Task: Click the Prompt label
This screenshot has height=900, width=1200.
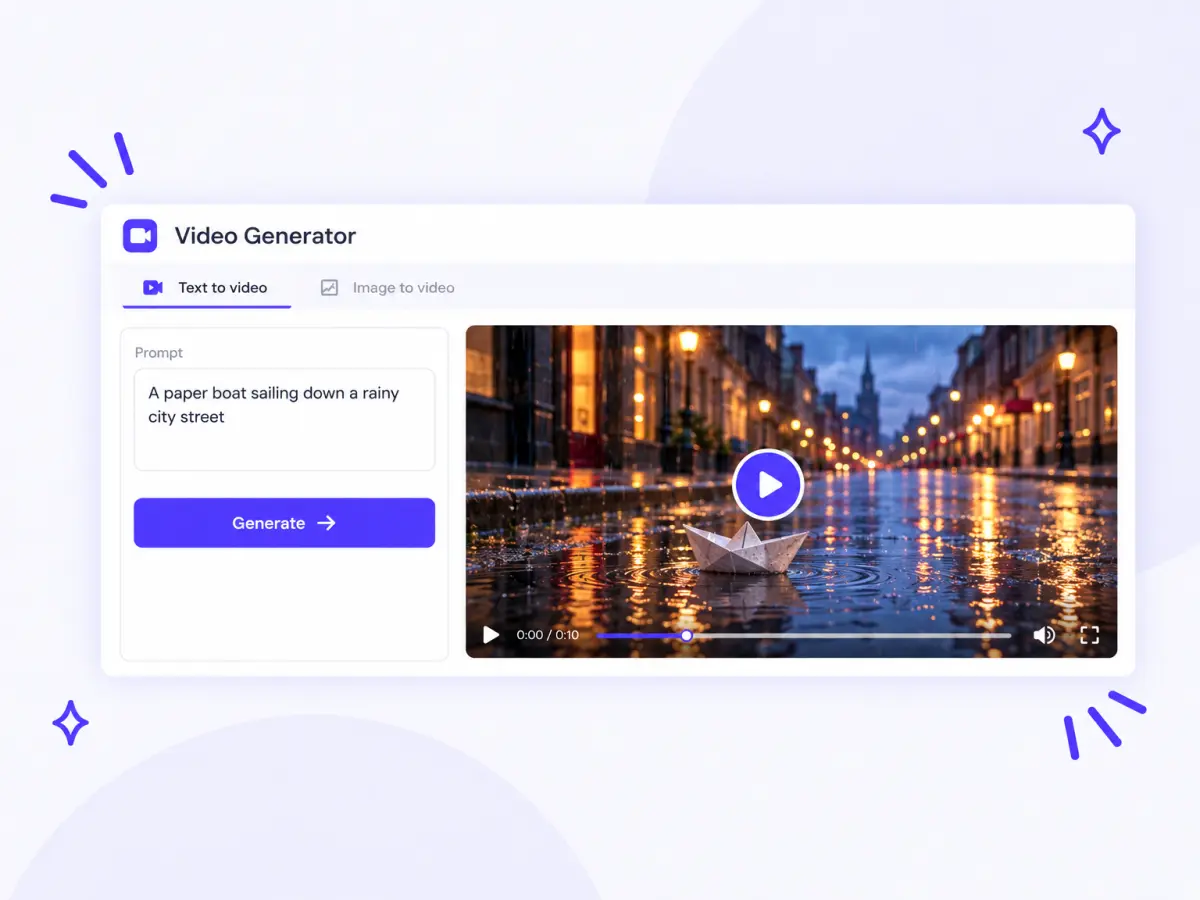Action: (x=159, y=353)
